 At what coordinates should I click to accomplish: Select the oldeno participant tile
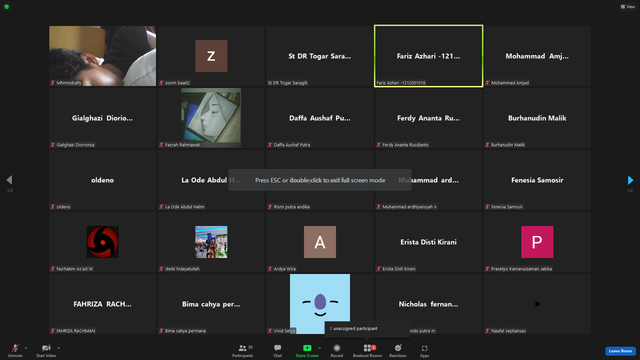(102, 180)
